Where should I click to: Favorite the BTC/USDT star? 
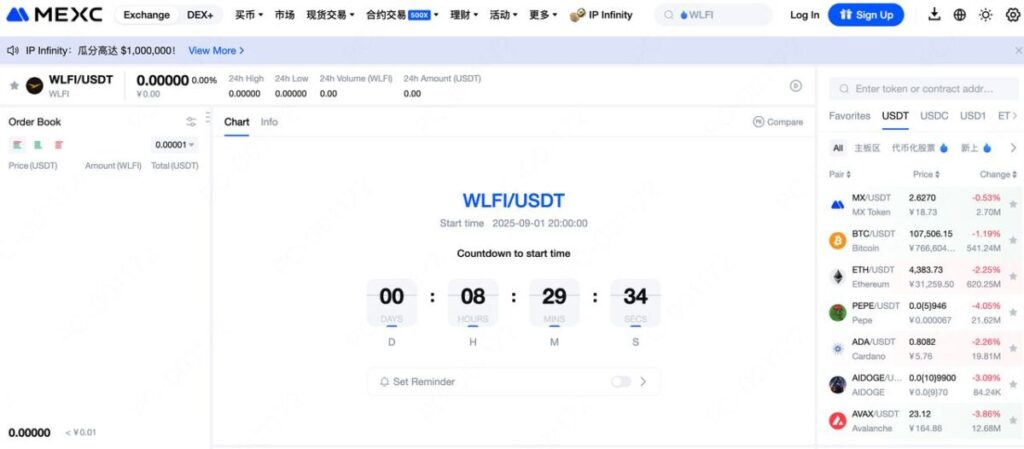click(x=1013, y=240)
